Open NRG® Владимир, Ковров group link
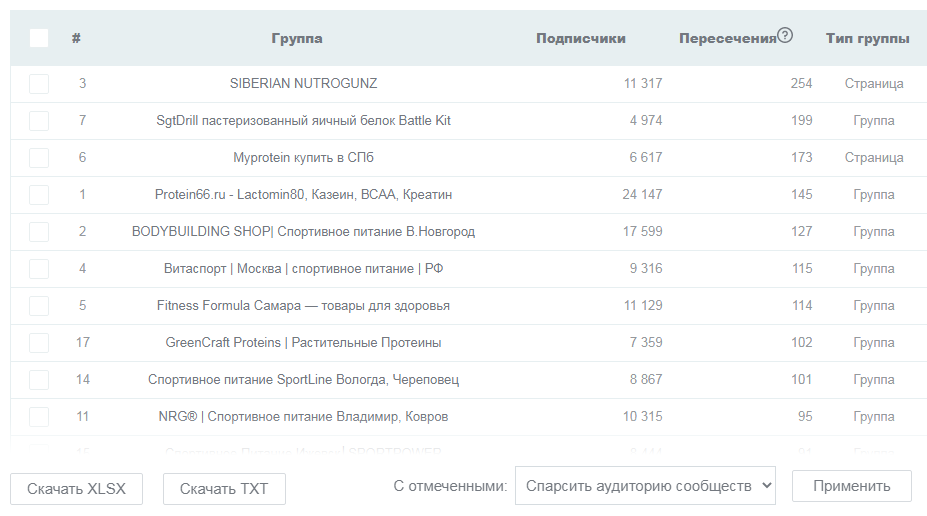 tap(303, 417)
